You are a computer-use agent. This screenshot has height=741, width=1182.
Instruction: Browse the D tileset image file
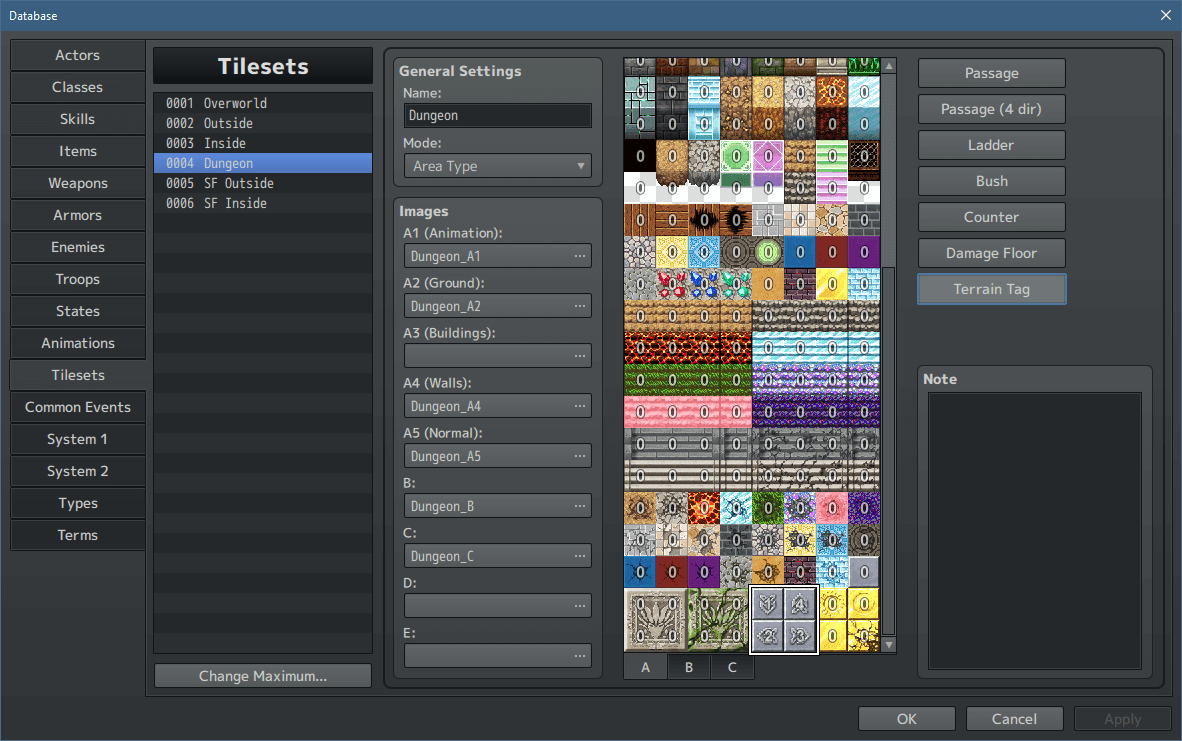[580, 606]
